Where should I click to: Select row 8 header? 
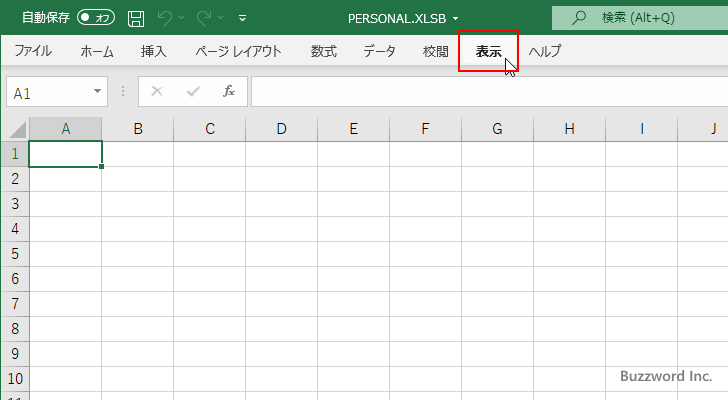(15, 329)
